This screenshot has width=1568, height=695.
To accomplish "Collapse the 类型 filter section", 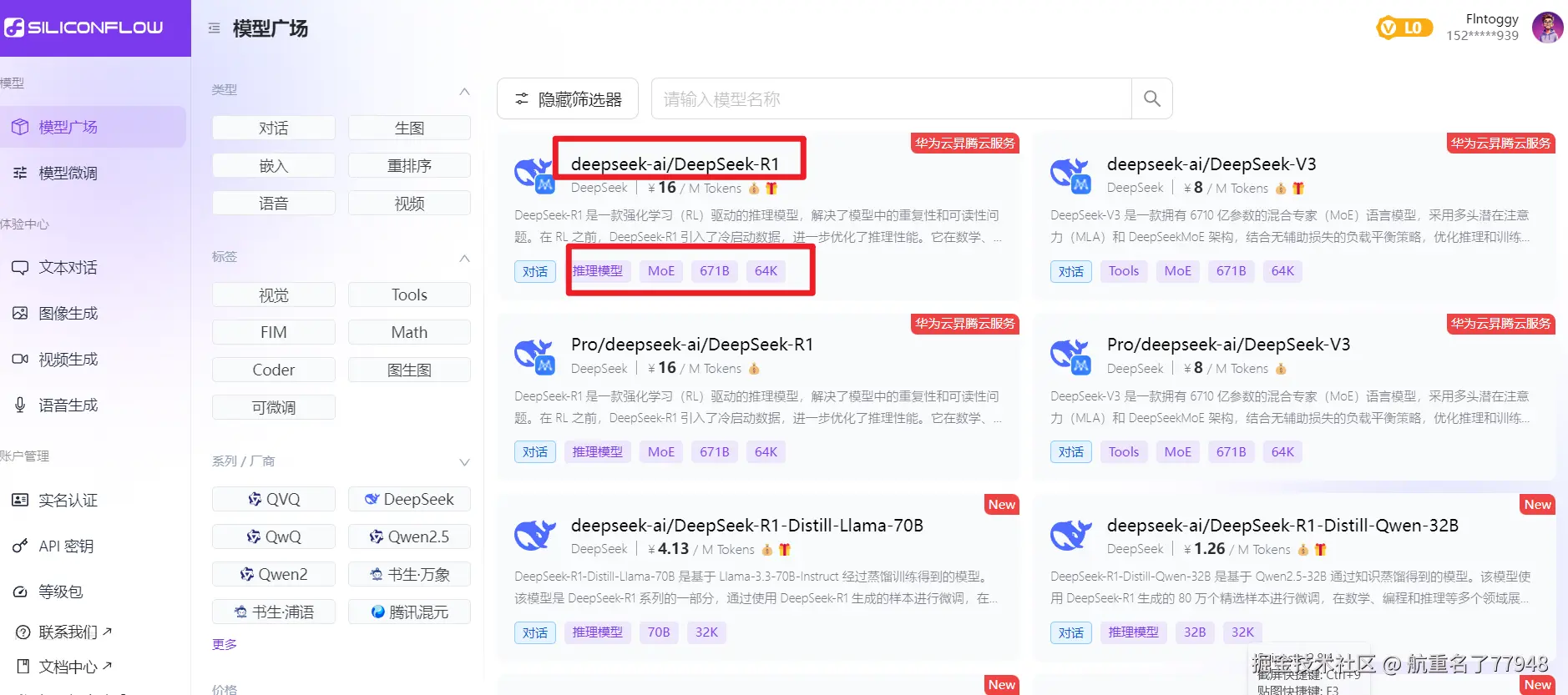I will (464, 91).
